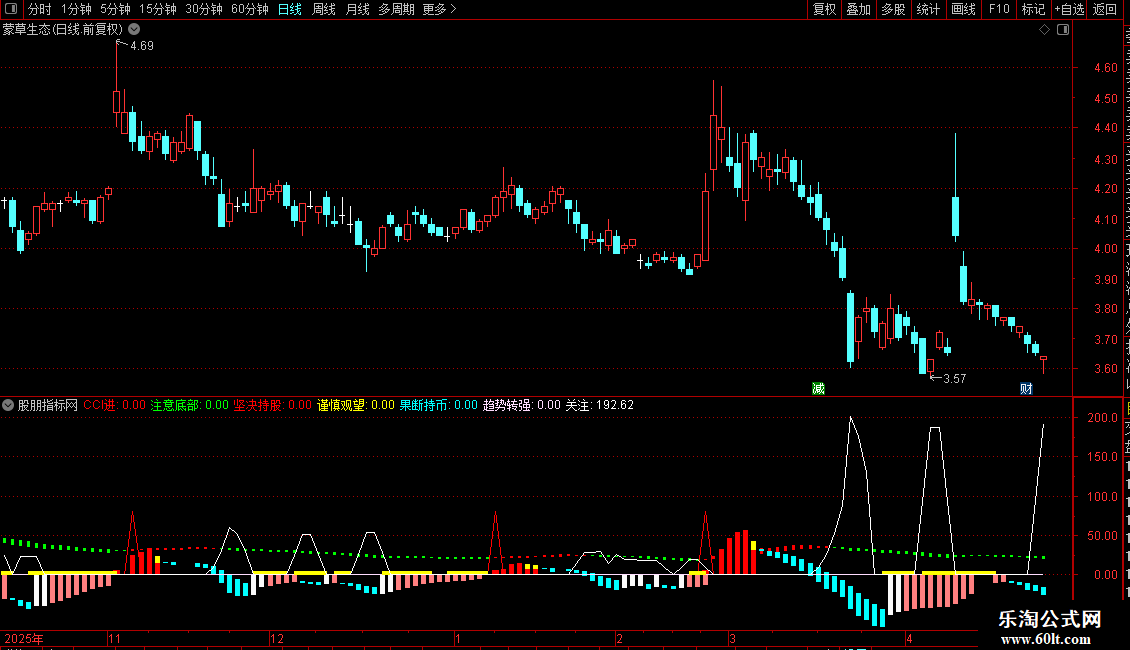Click the 标记 mark tool

pos(1033,9)
